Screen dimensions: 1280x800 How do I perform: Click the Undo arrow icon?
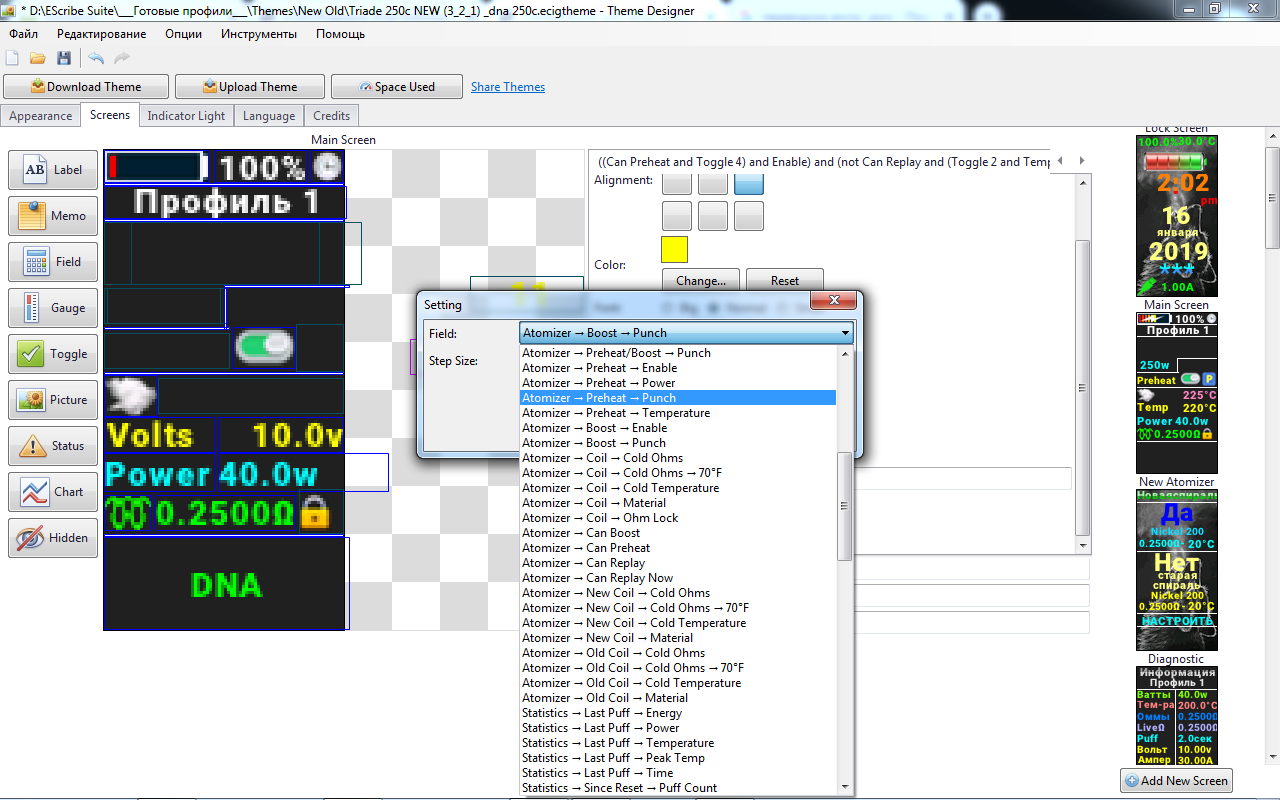click(96, 58)
